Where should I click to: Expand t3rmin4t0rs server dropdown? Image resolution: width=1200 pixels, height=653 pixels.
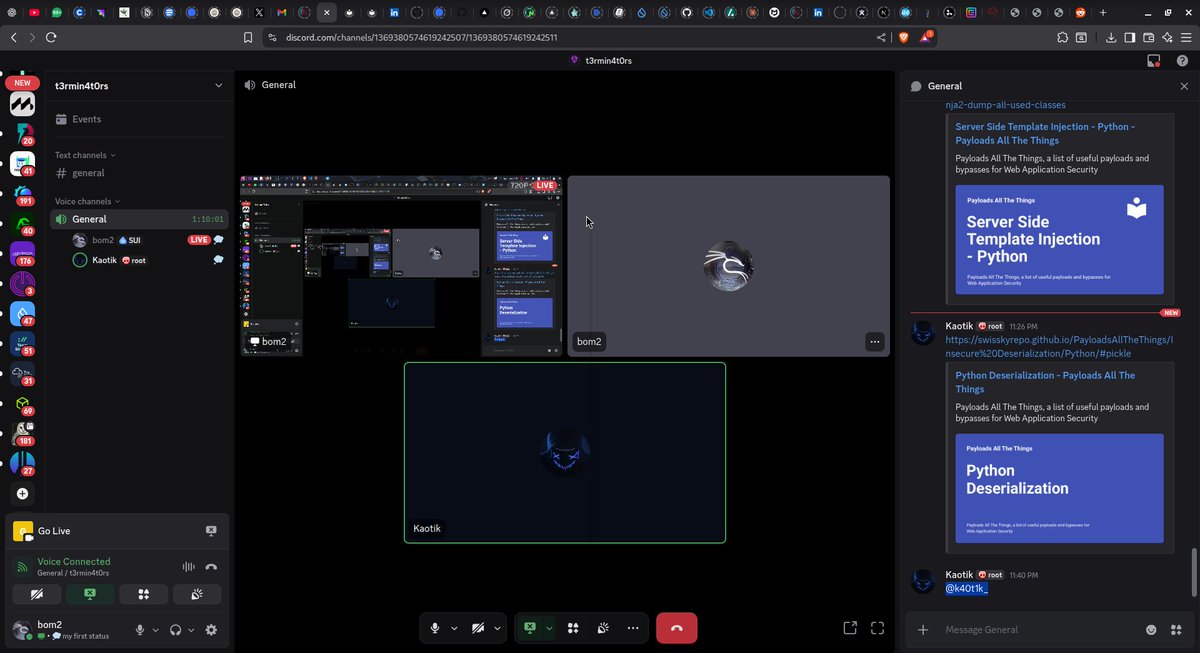coord(219,86)
